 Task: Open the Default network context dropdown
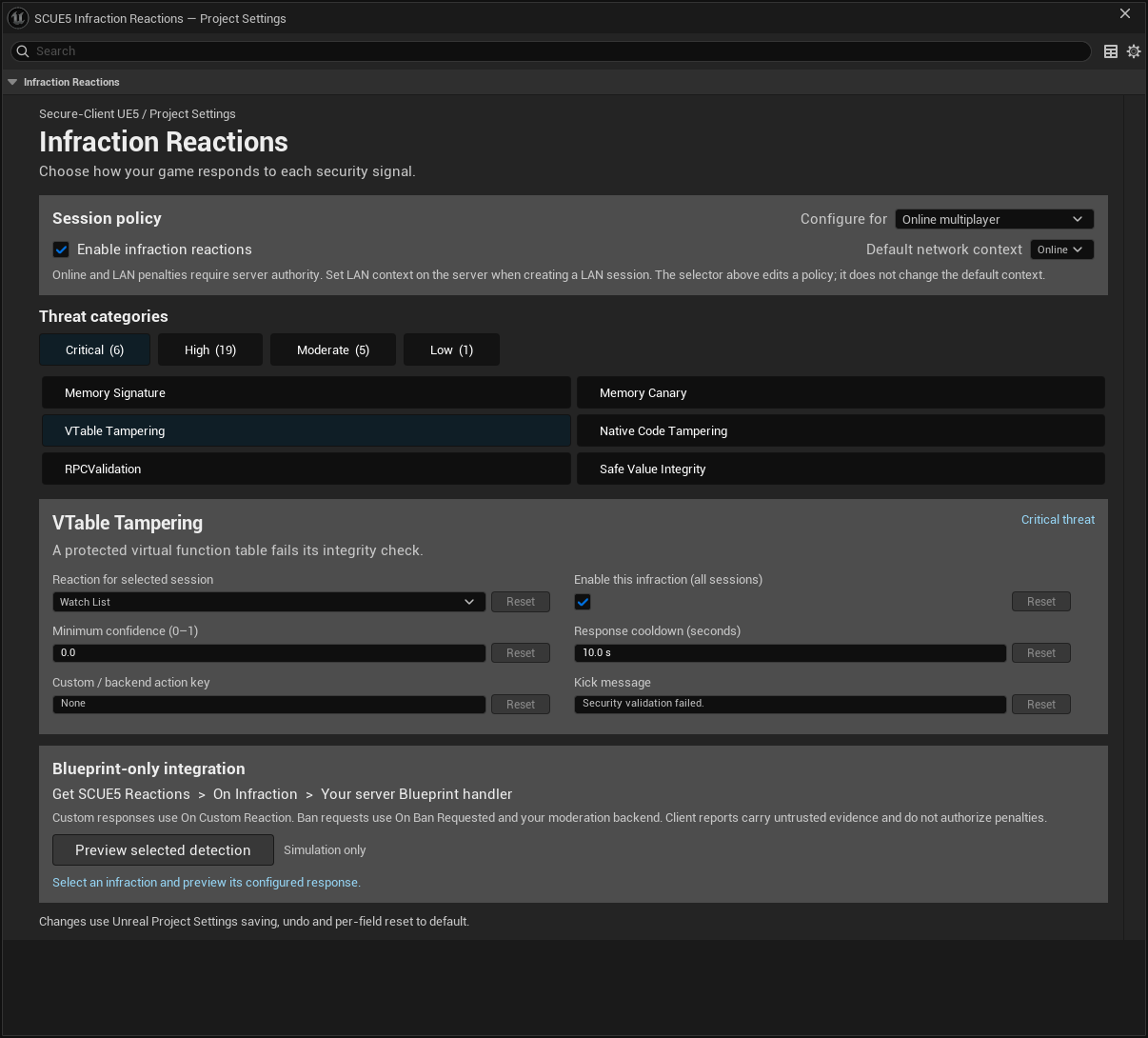1061,250
